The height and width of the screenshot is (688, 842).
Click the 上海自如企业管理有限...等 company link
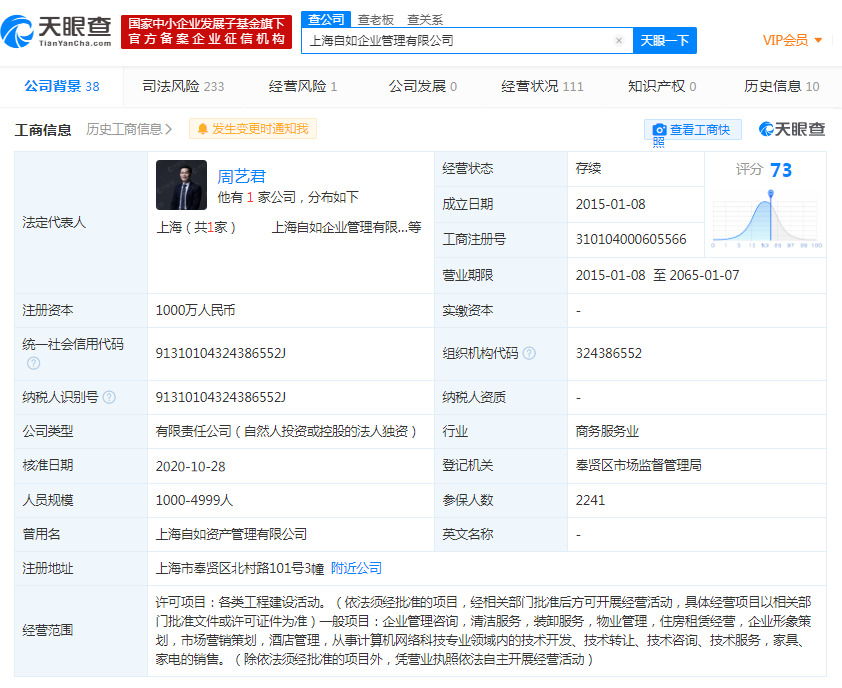346,227
